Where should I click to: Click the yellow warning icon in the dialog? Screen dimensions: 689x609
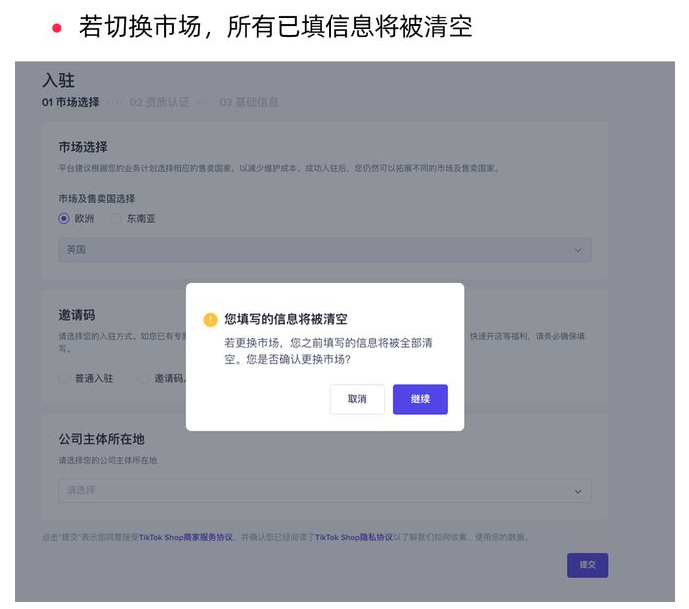tap(210, 320)
